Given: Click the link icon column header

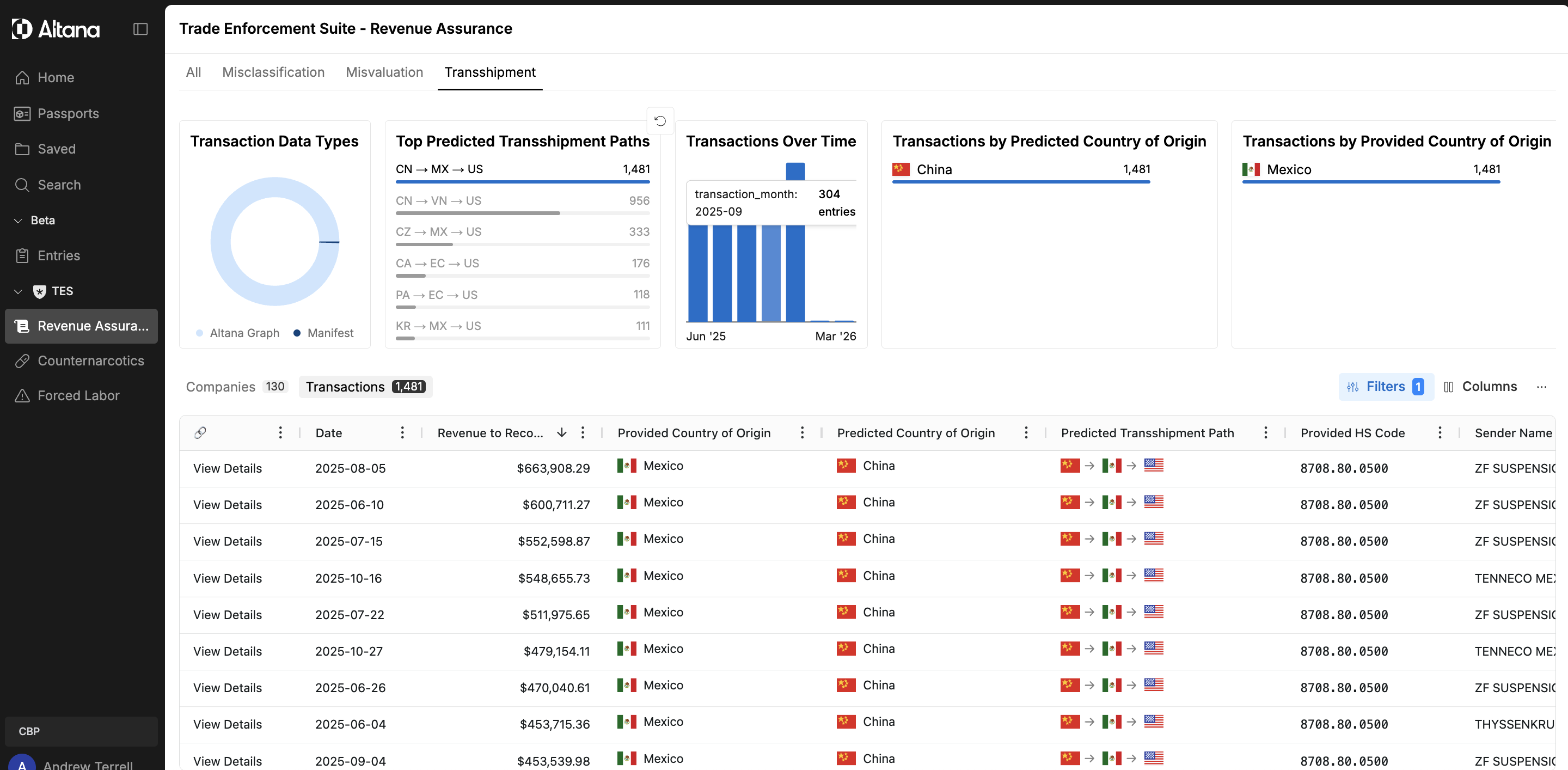Looking at the screenshot, I should tap(200, 433).
